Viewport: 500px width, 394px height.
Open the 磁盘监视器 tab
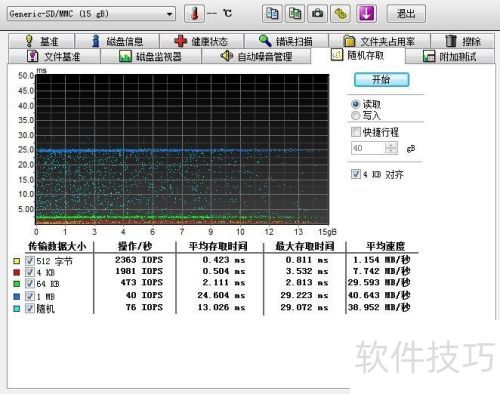tap(151, 56)
